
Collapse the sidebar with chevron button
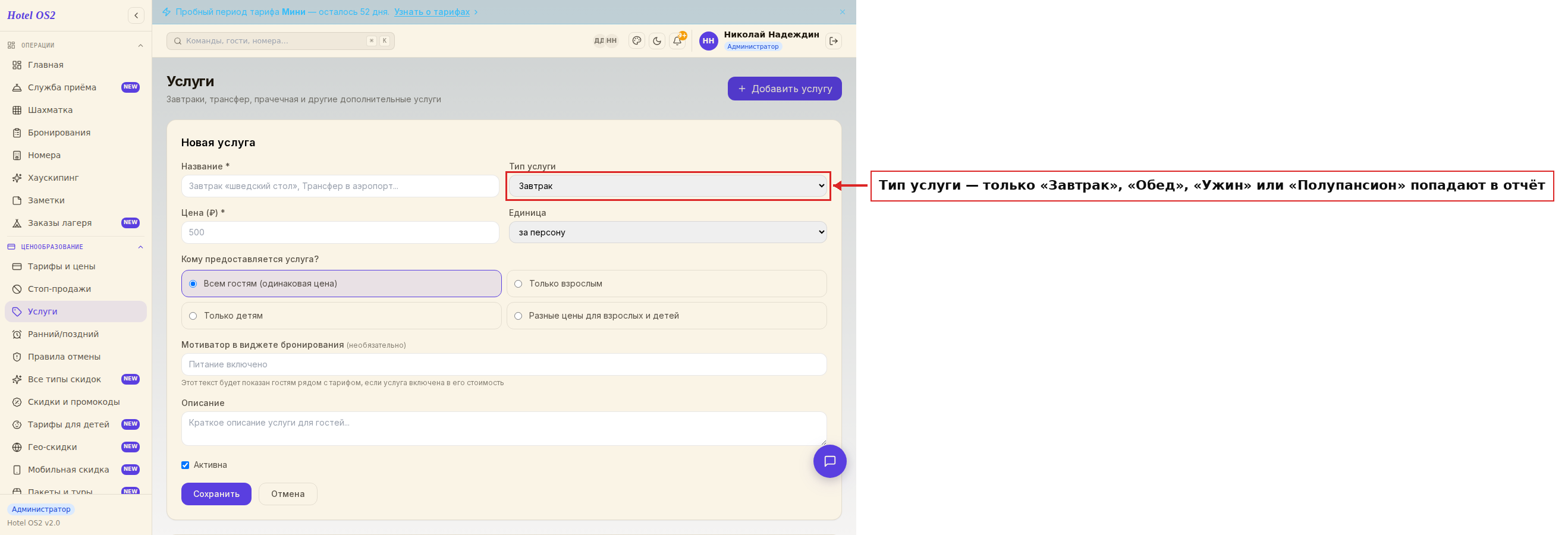click(136, 15)
